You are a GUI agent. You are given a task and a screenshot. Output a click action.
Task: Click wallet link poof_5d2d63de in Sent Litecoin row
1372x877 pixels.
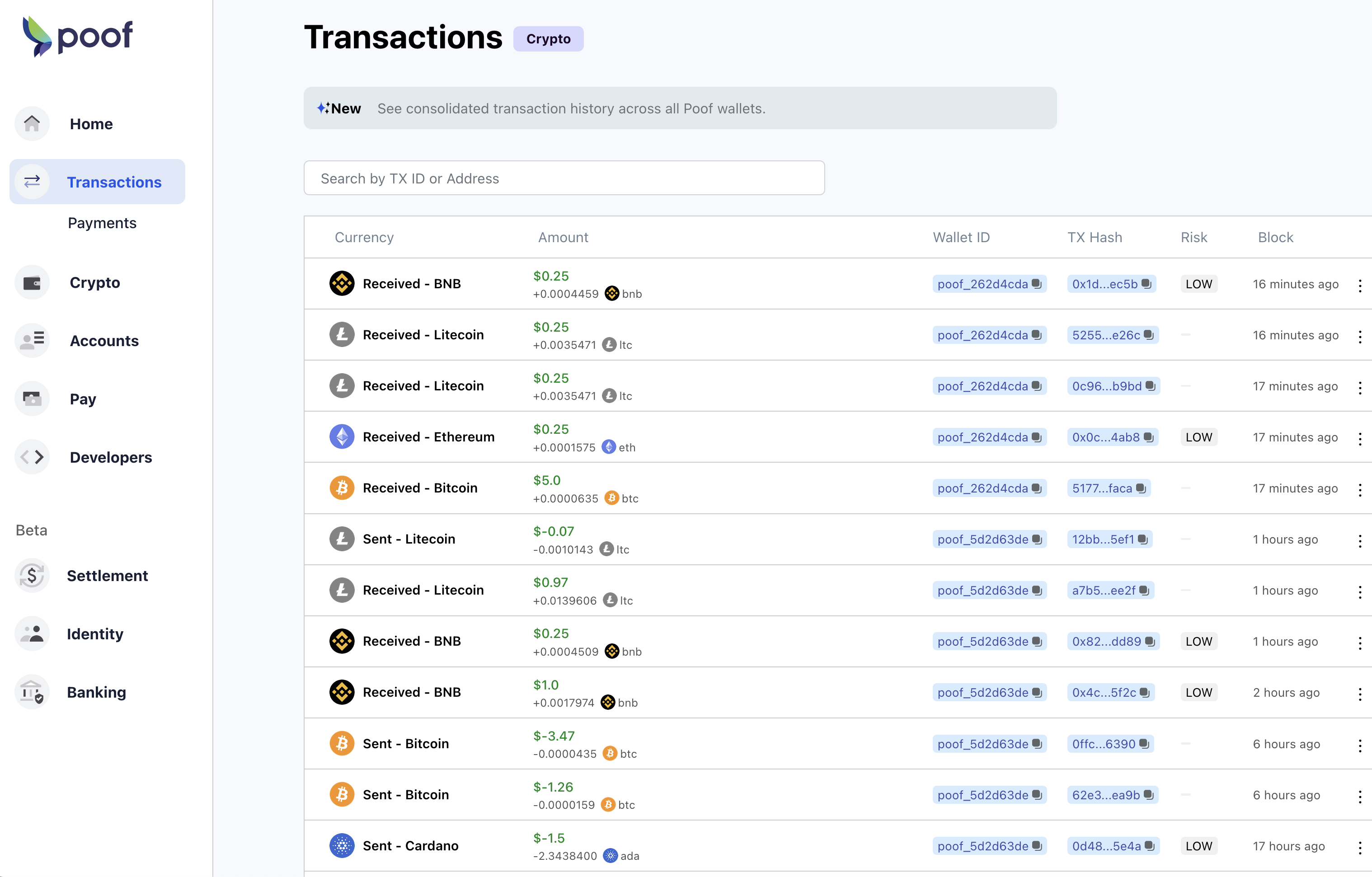tap(982, 539)
